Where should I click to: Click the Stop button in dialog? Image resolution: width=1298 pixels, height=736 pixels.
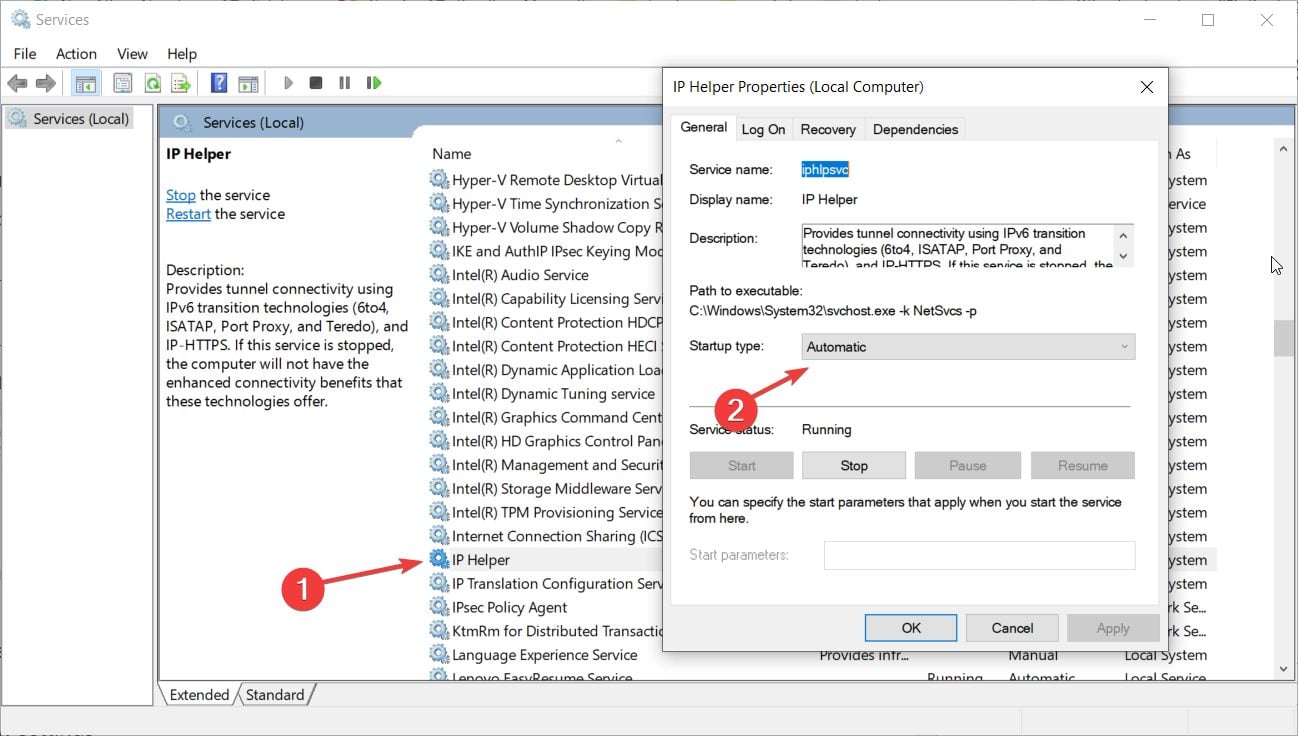[x=854, y=465]
